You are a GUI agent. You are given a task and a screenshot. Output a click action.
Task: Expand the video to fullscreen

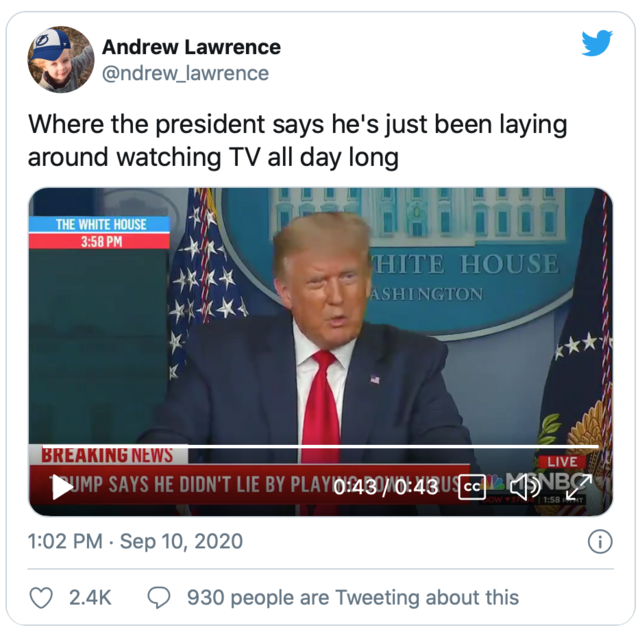[x=579, y=487]
